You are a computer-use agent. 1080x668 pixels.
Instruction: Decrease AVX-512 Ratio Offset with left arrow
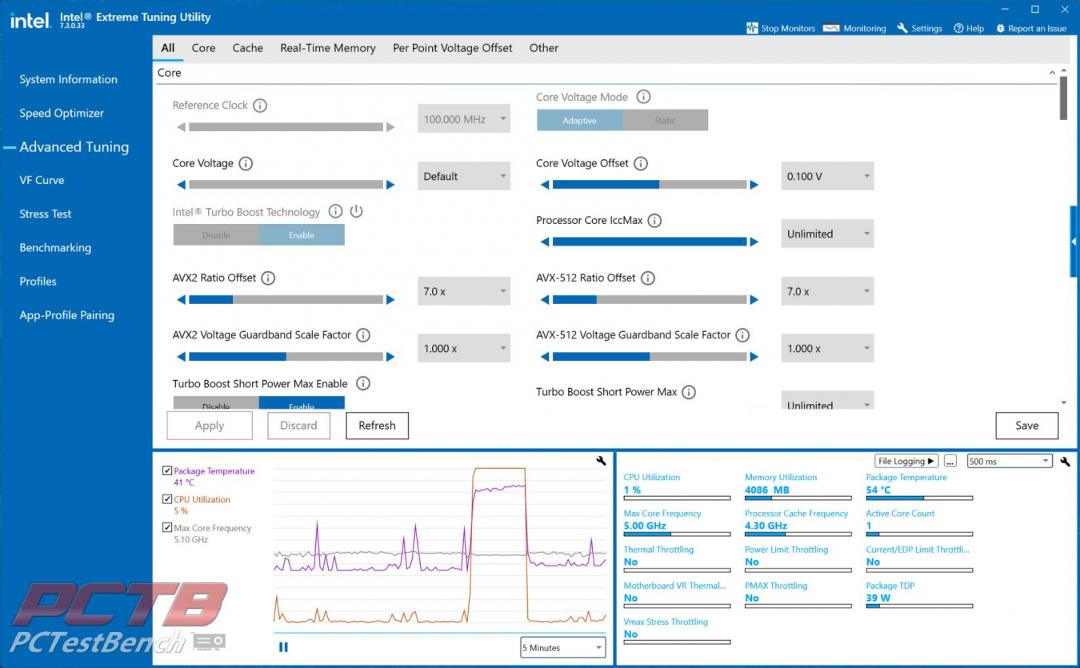(545, 300)
